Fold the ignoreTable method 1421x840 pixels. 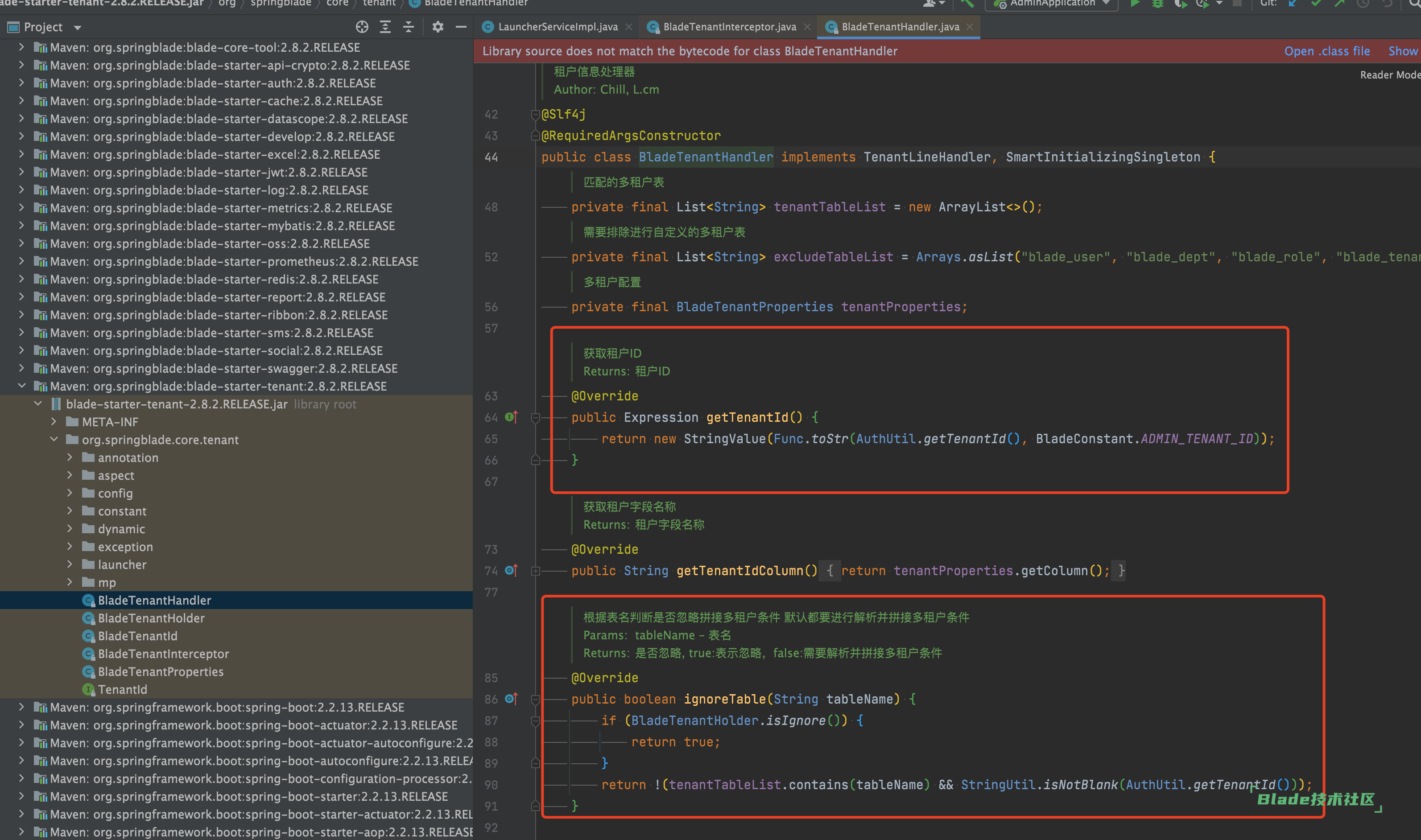(535, 700)
